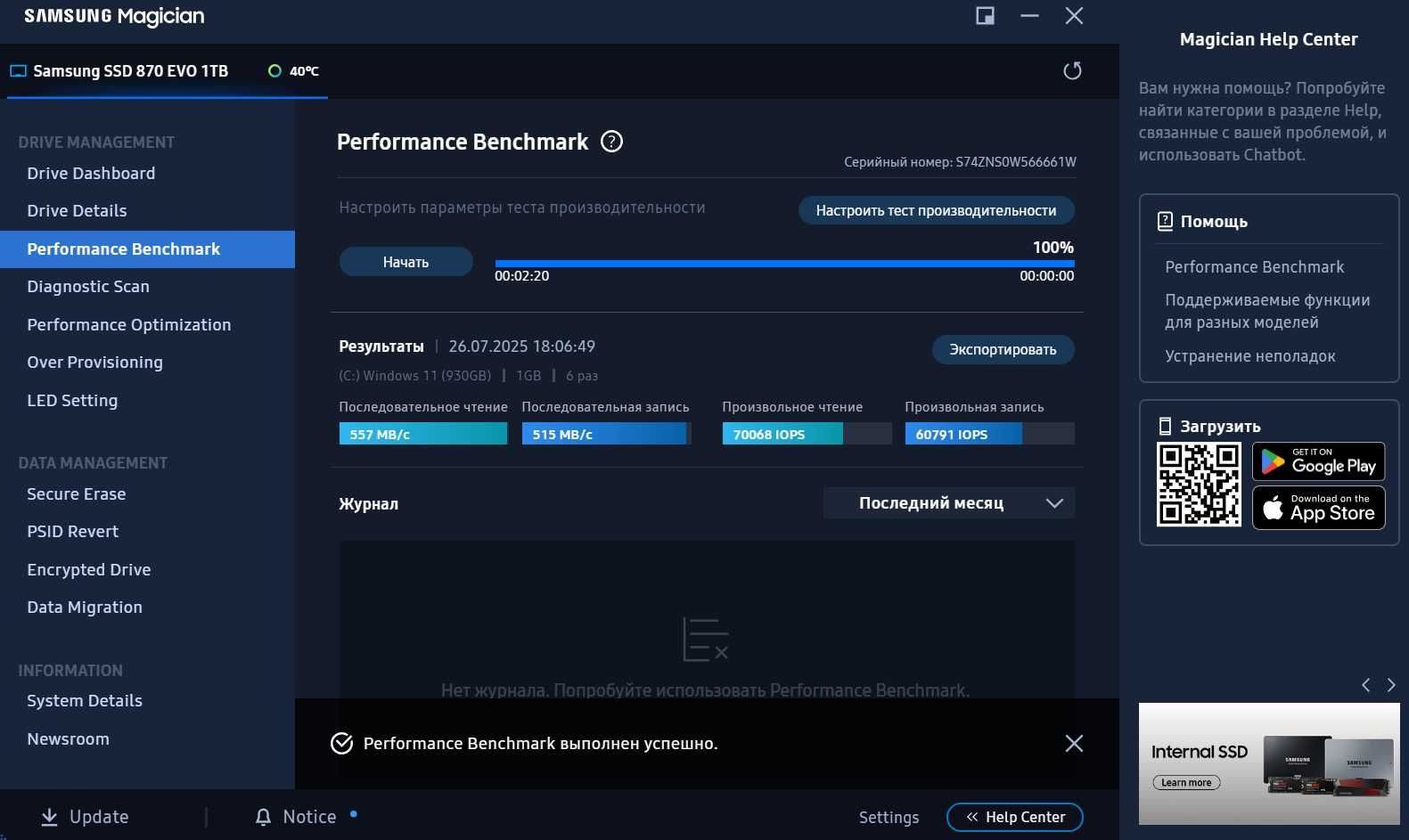Screen dimensions: 1409x840
Task: Click the 557 MB/s sequential read bar
Action: pyautogui.click(x=423, y=434)
